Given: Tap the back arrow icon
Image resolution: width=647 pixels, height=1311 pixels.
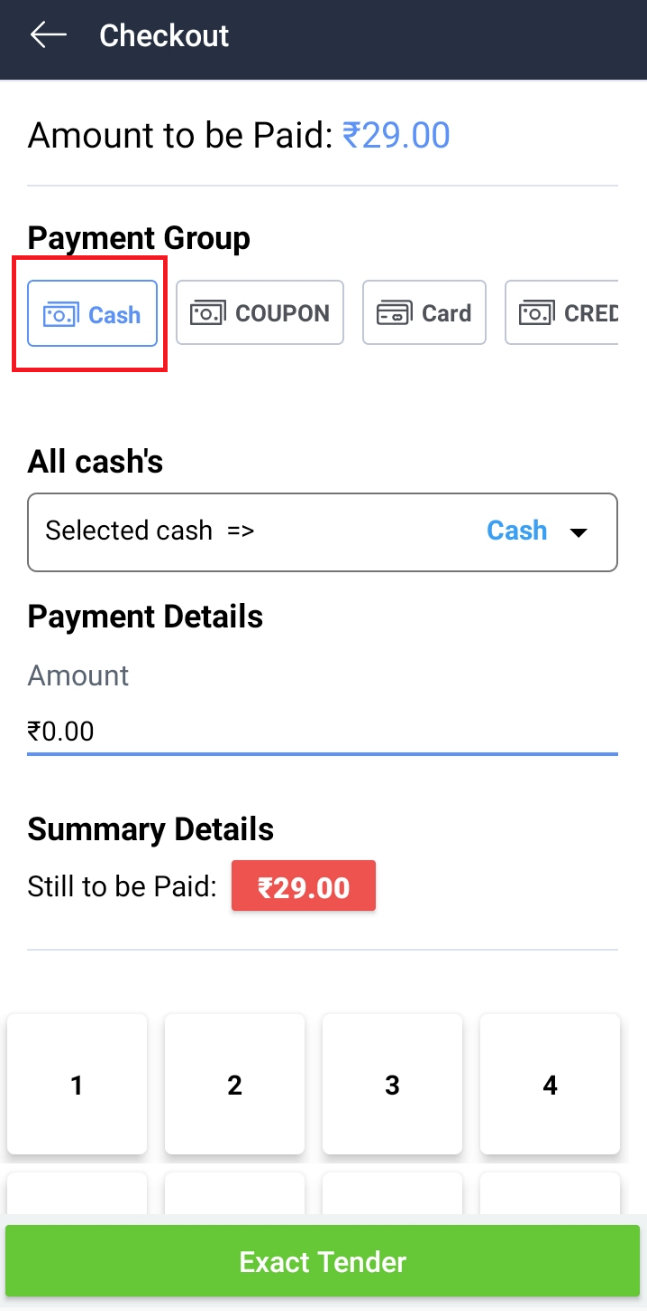Looking at the screenshot, I should coord(47,36).
